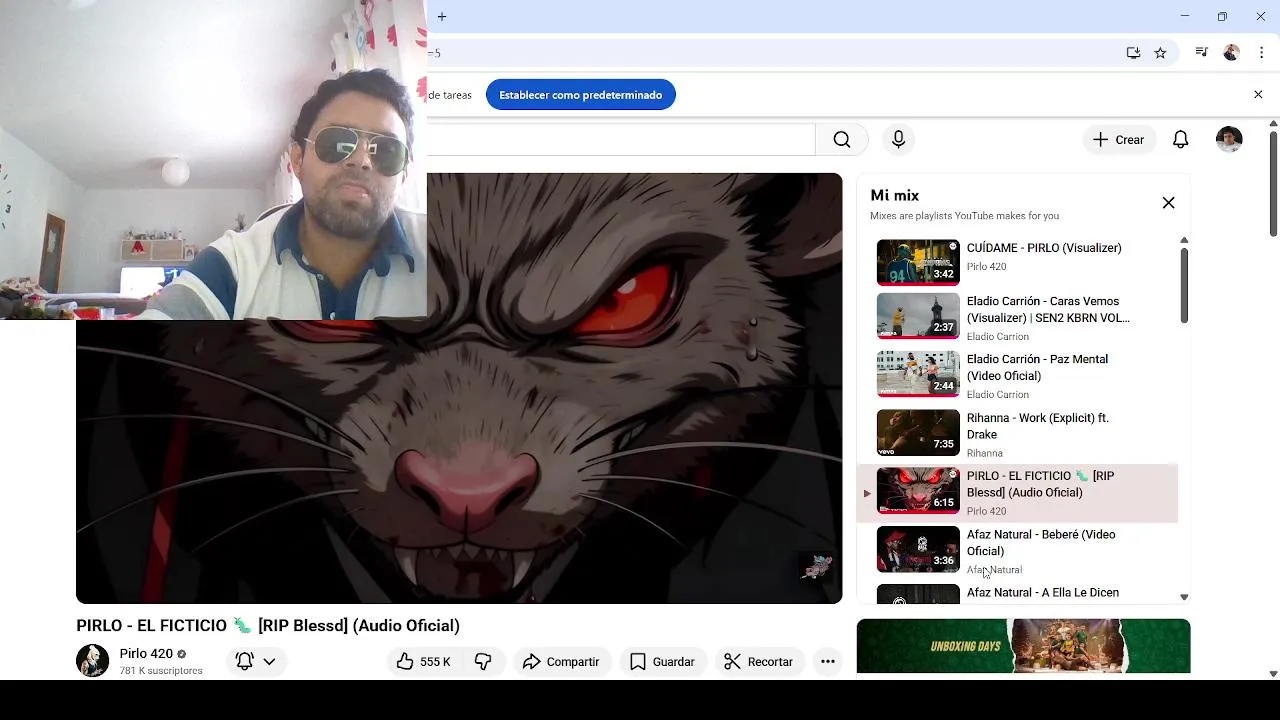Click the playlist panel scrollbar thumb
Viewport: 1280px width, 720px height.
point(1184,285)
